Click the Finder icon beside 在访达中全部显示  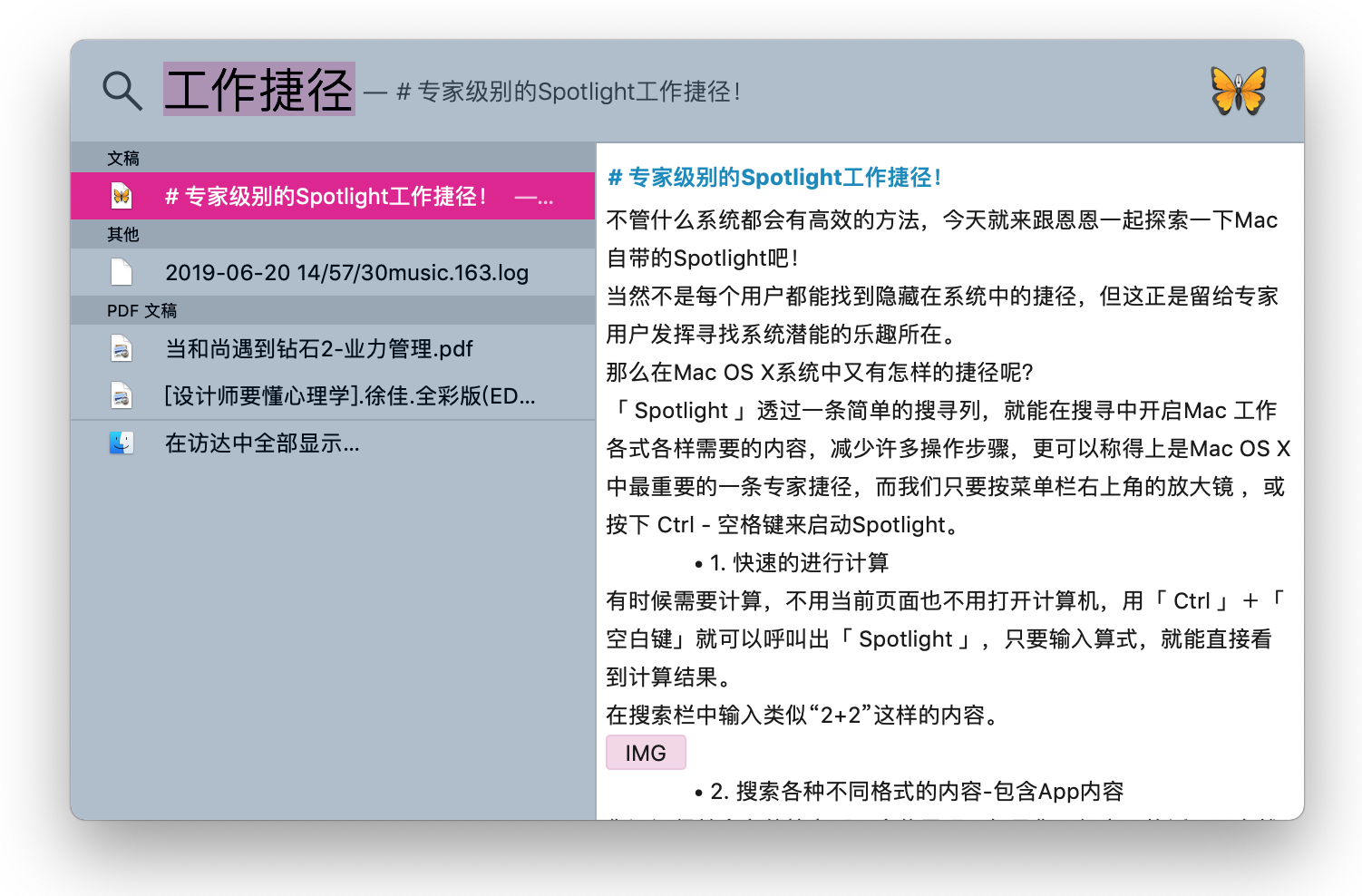[x=122, y=443]
